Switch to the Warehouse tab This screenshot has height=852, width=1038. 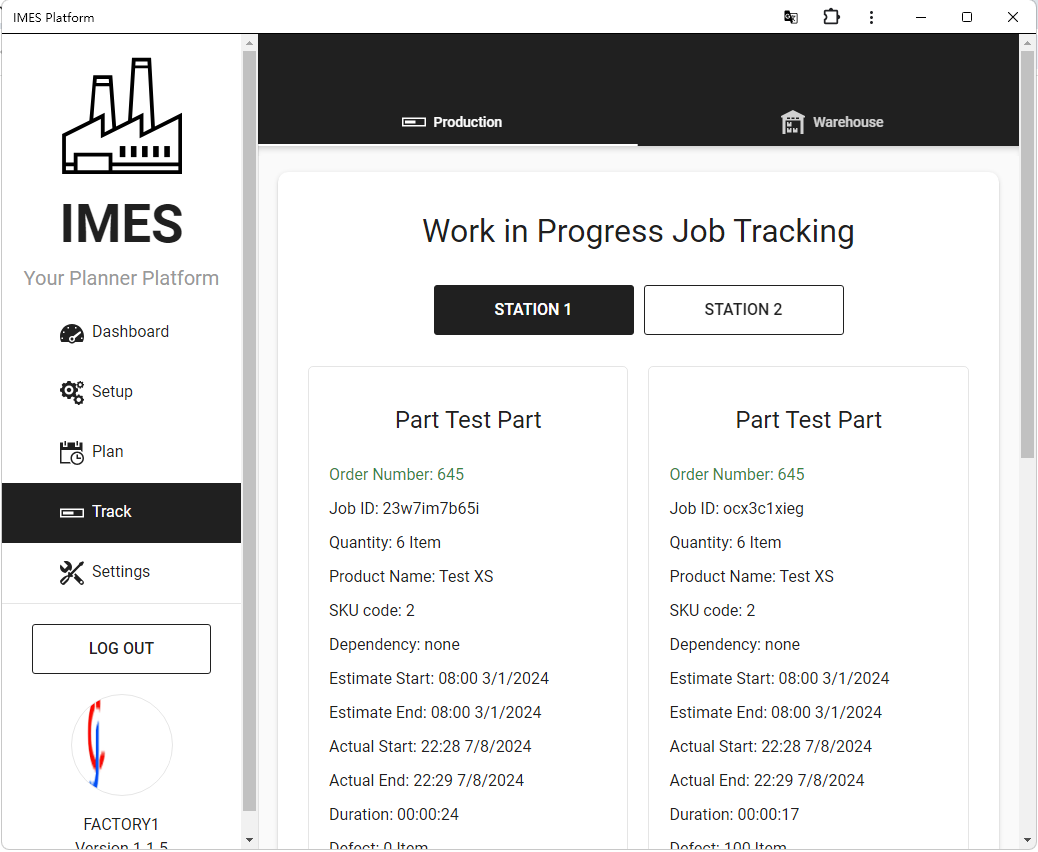[828, 122]
